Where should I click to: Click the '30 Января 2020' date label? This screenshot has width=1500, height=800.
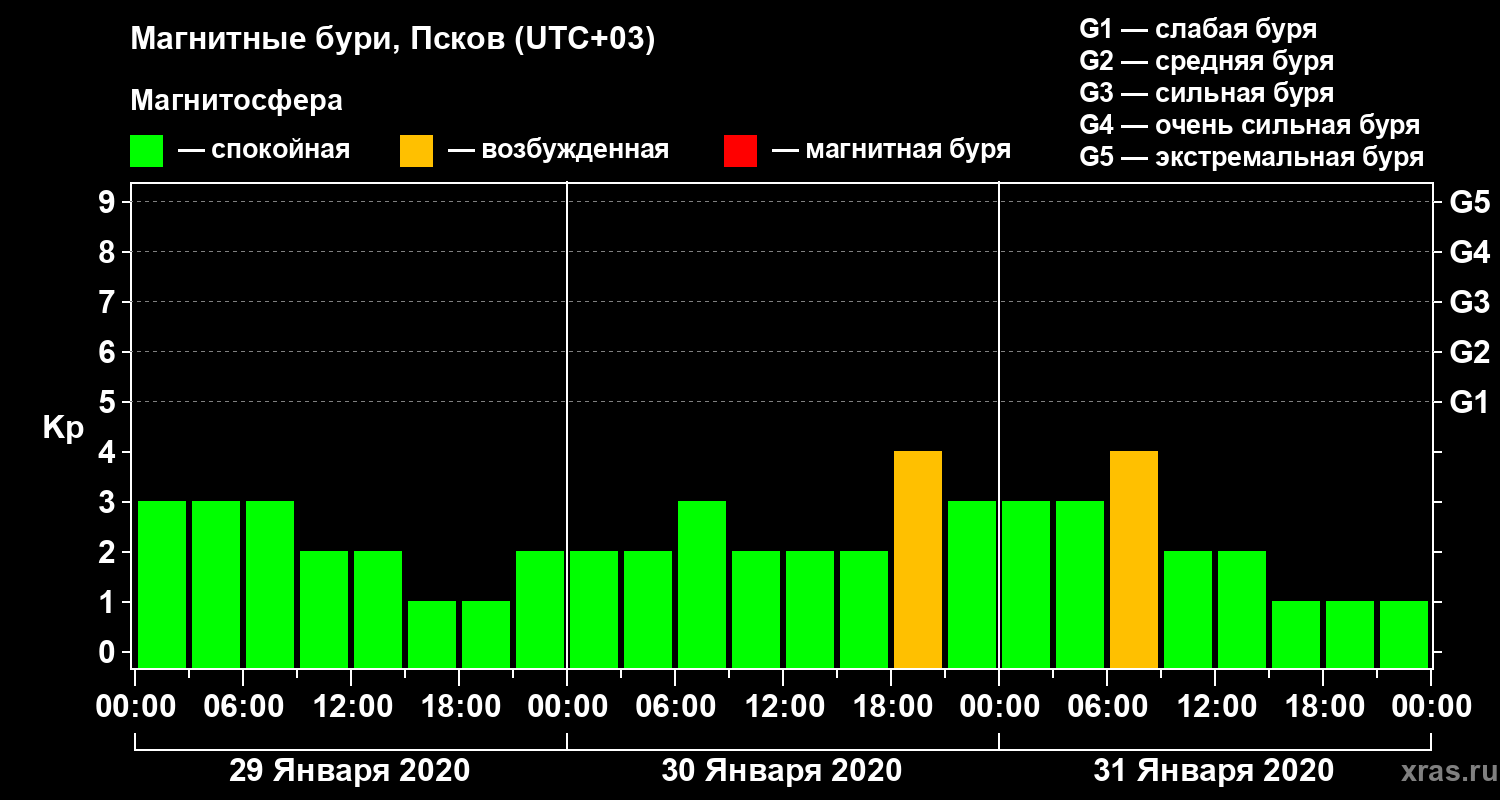tap(781, 771)
